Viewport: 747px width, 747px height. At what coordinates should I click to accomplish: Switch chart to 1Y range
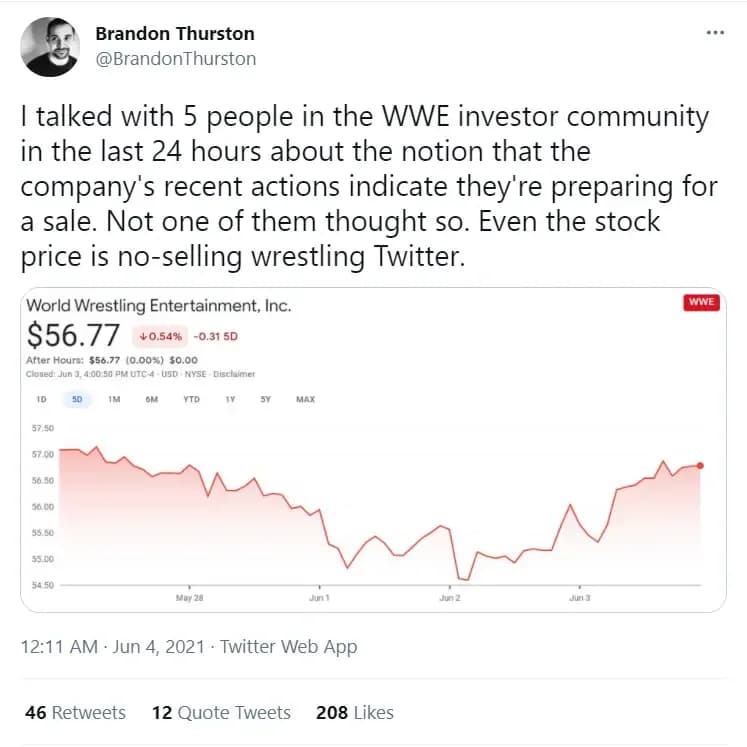click(231, 399)
